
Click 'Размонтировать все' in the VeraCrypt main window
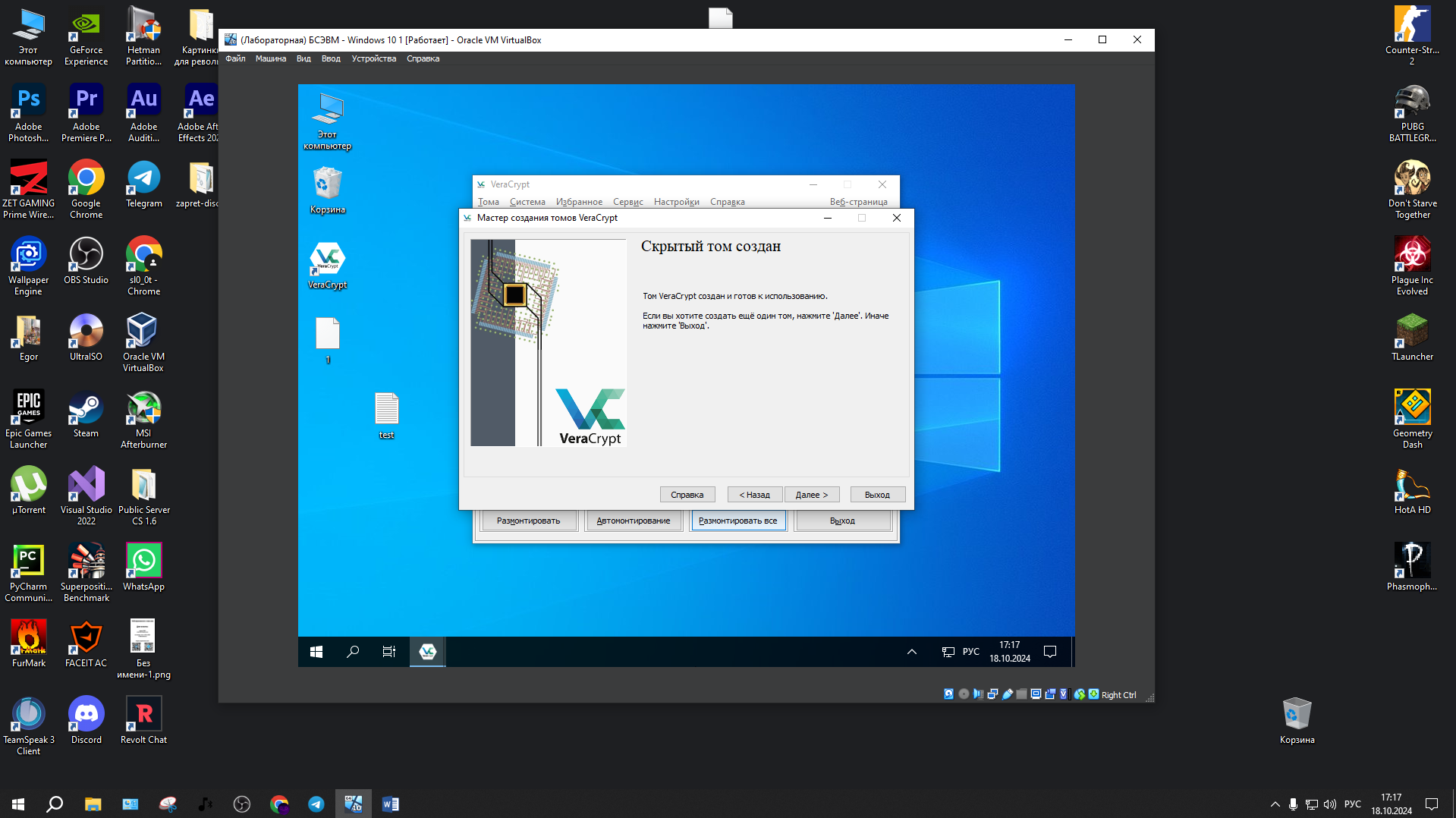[x=737, y=521]
